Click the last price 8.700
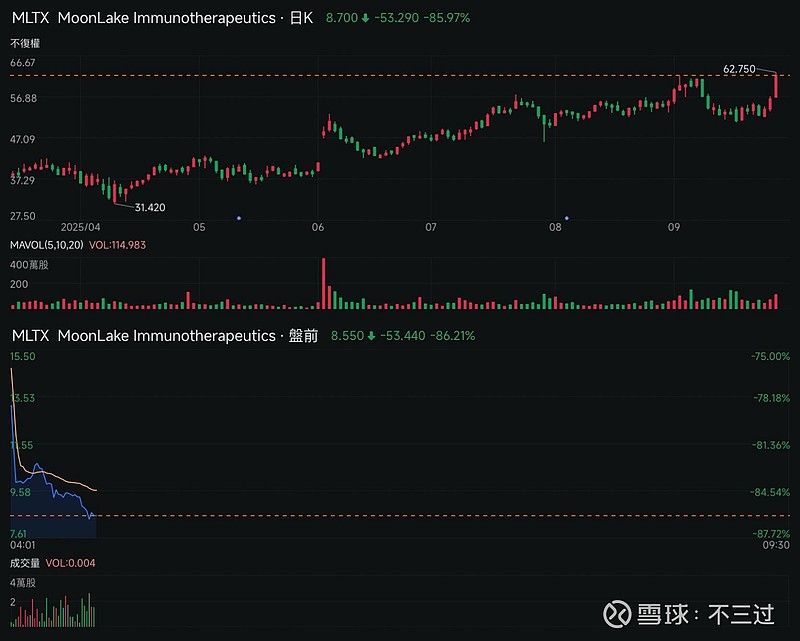 pyautogui.click(x=342, y=18)
